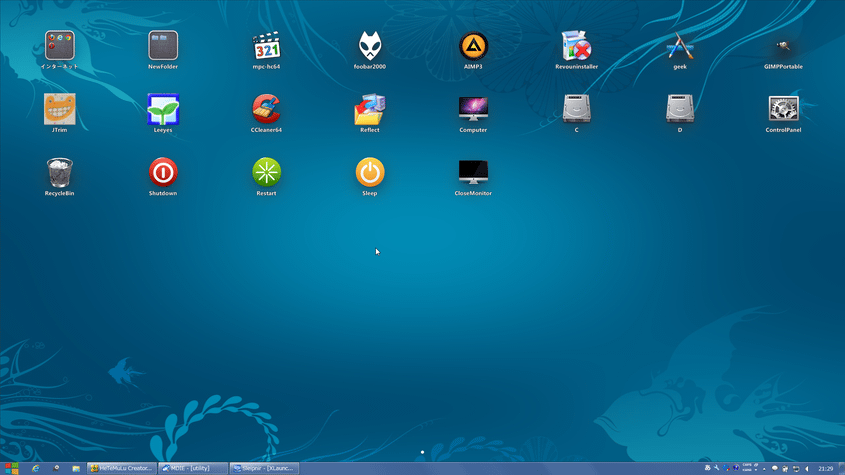Viewport: 845px width, 475px height.
Task: Click the speaker volume tray icon
Action: click(x=807, y=469)
